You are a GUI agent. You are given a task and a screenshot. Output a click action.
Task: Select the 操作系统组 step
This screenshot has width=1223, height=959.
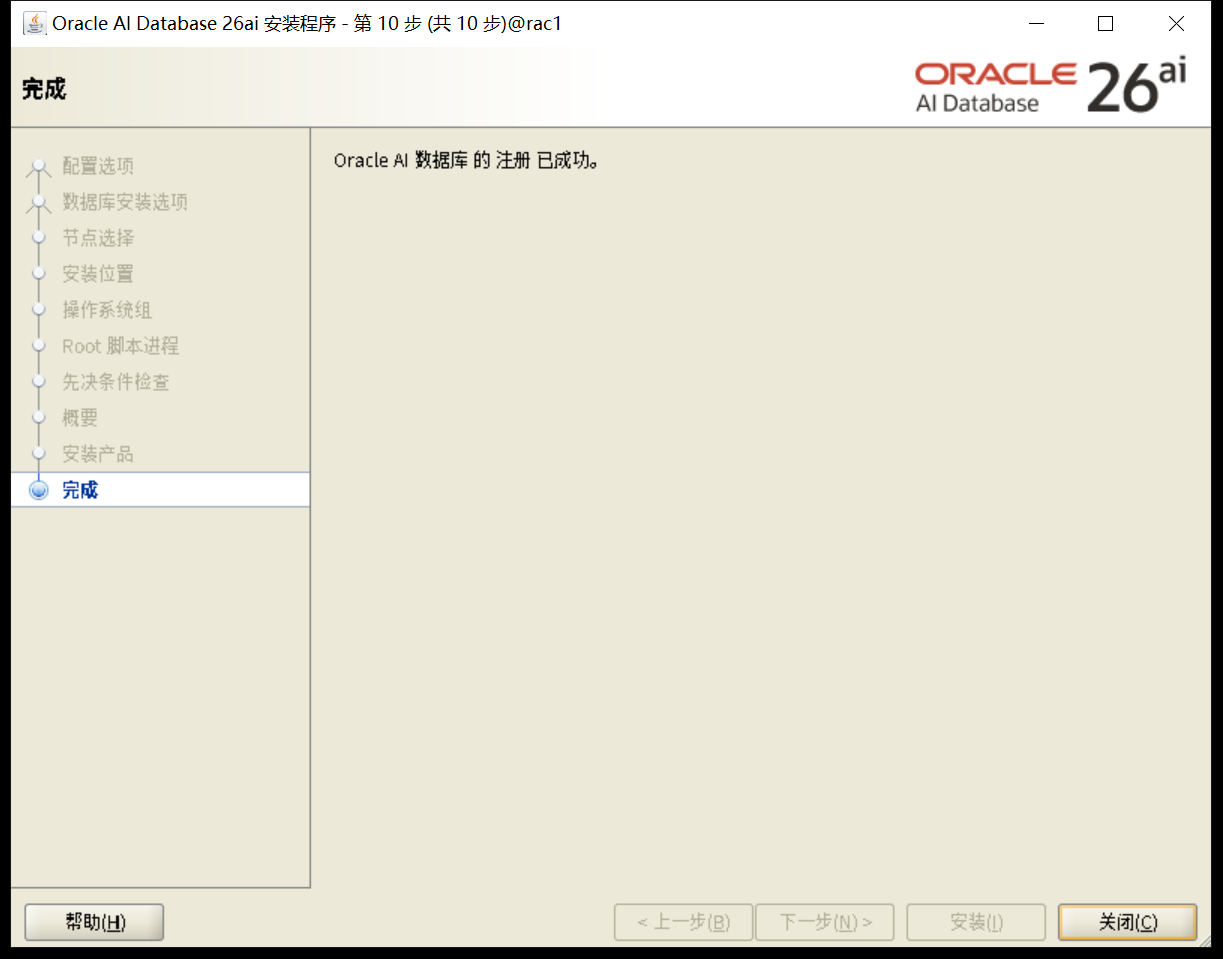107,310
